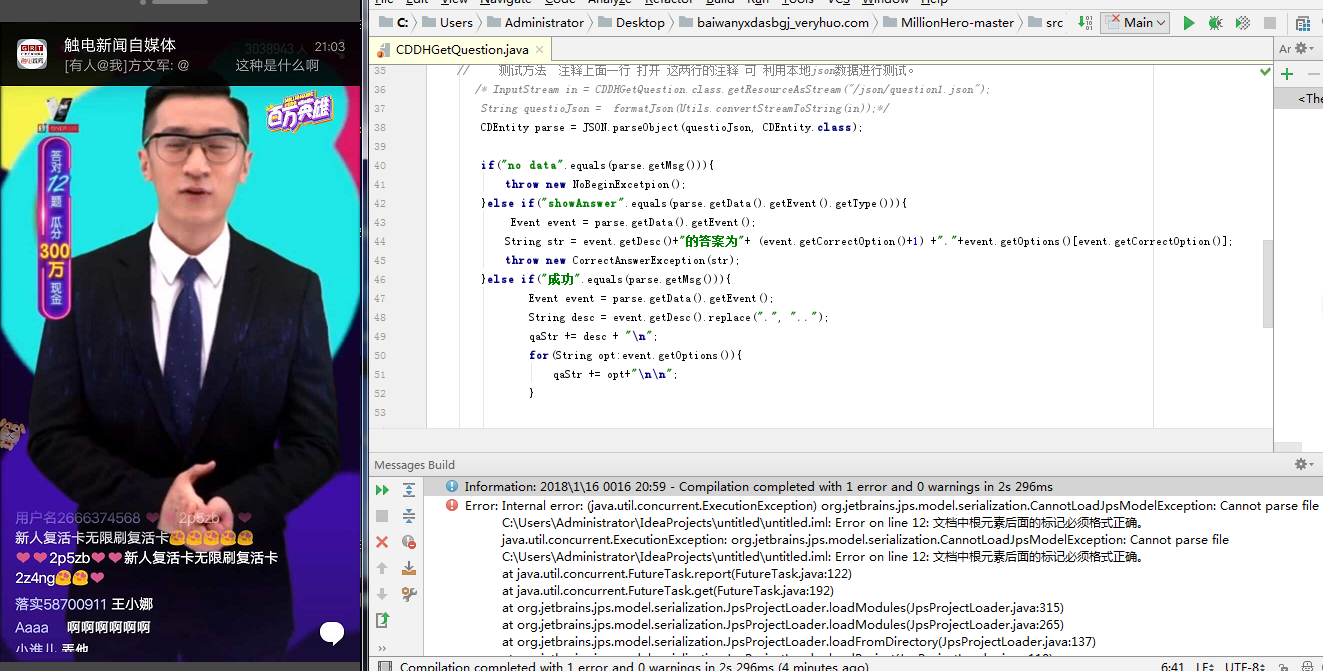Click src folder breadcrumb

point(1045,22)
